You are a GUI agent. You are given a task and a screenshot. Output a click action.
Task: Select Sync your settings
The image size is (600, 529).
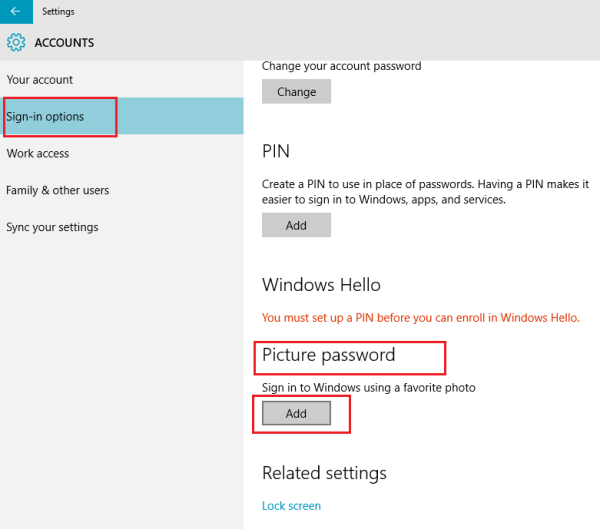(x=52, y=227)
